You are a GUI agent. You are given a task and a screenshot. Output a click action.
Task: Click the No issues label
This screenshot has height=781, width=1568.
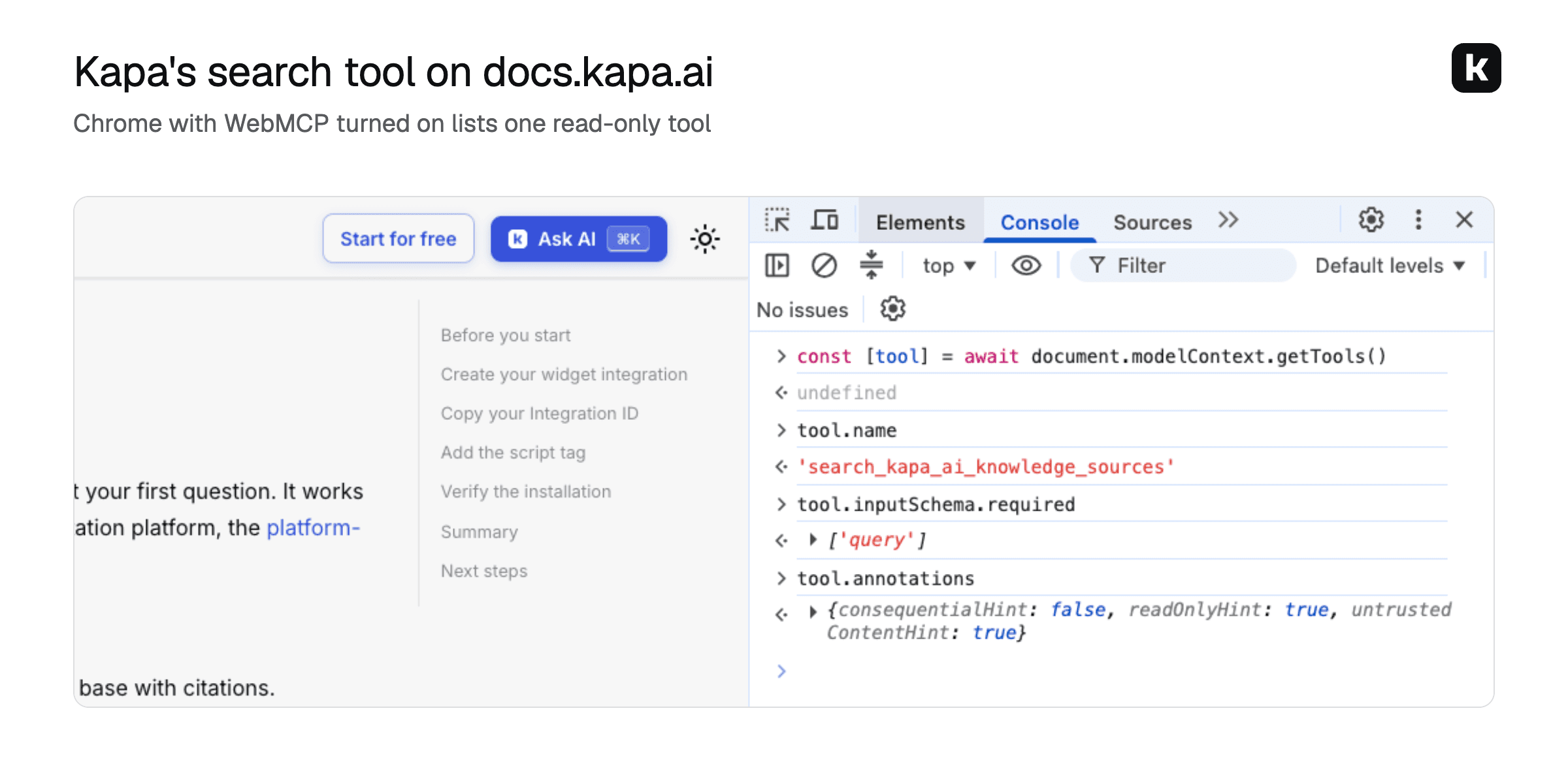(802, 310)
